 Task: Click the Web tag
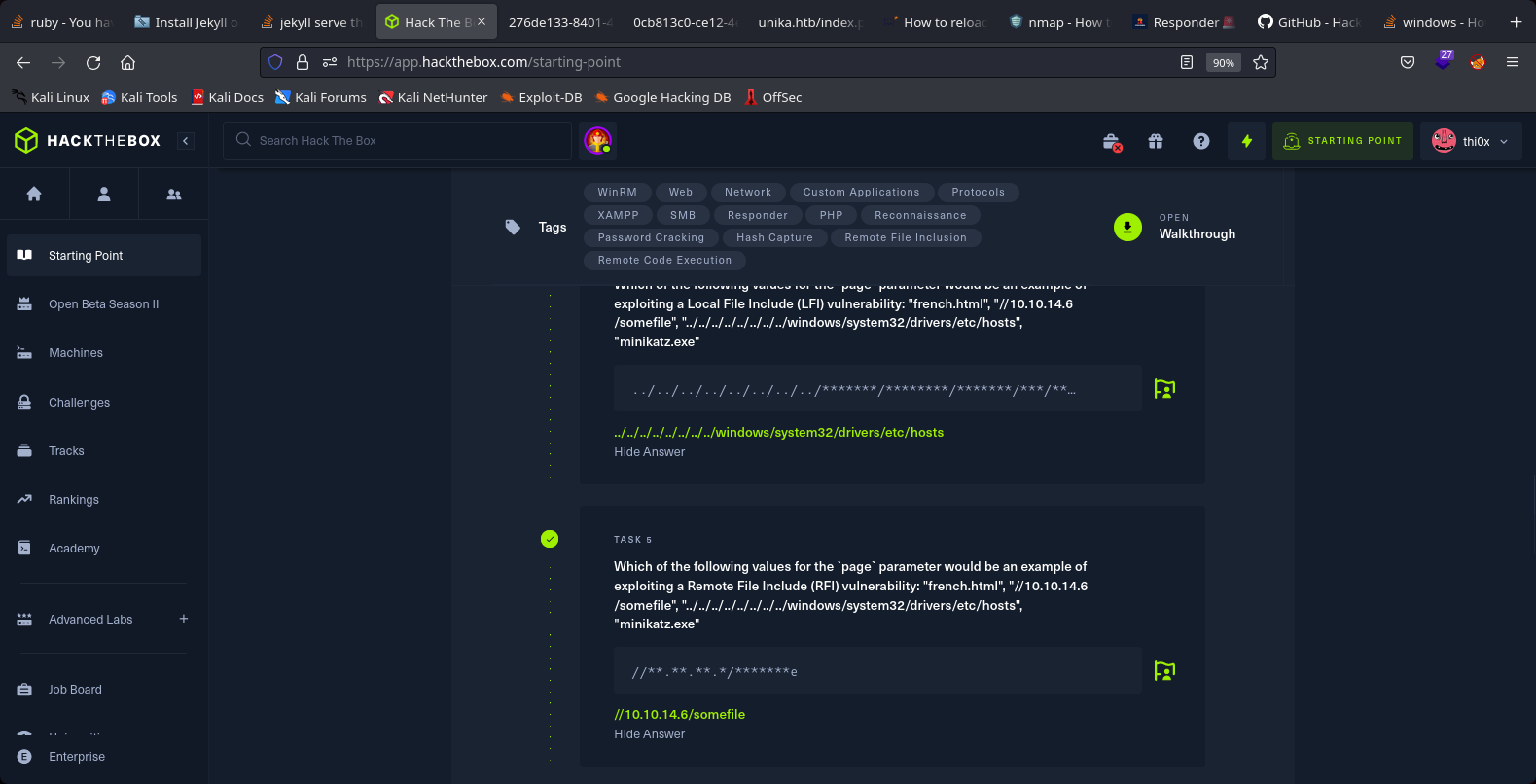tap(681, 192)
